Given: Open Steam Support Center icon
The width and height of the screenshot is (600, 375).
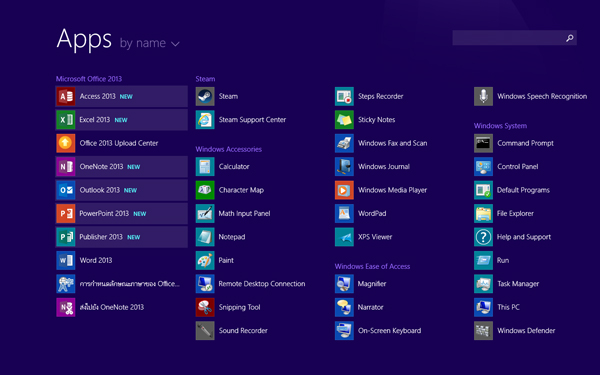Looking at the screenshot, I should tap(205, 120).
